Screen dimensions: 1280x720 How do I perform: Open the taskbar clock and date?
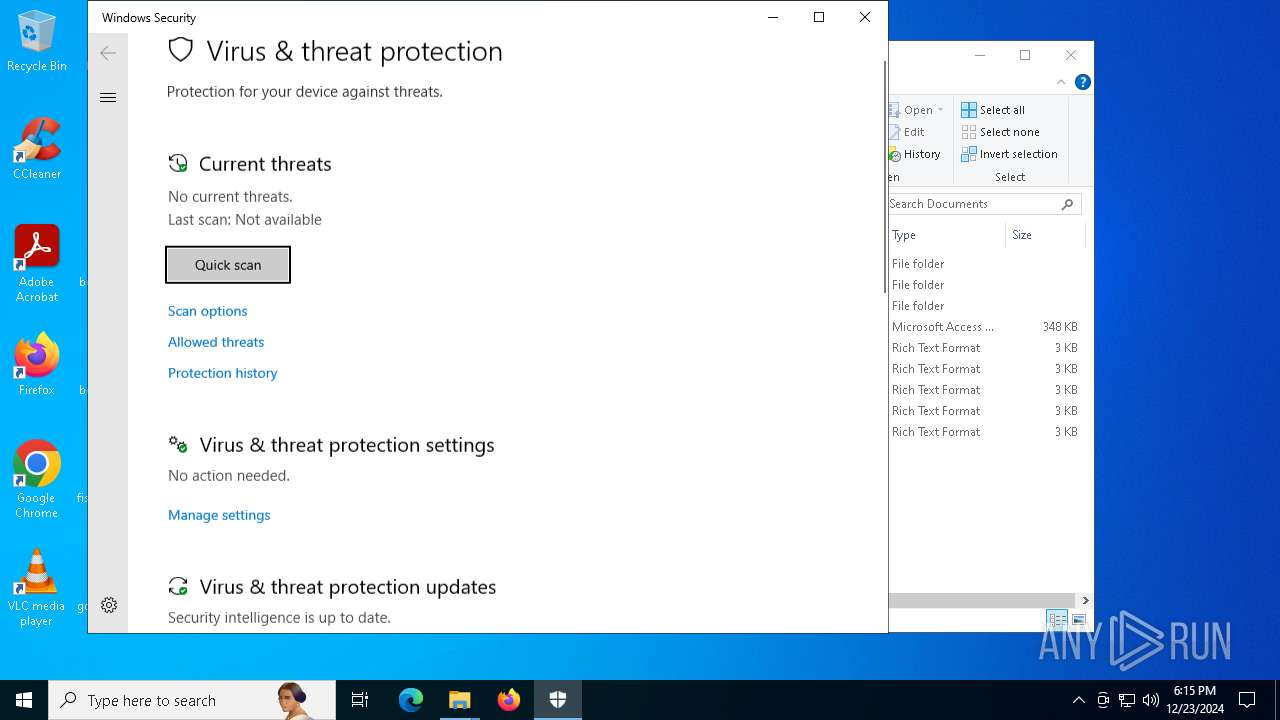click(1195, 700)
